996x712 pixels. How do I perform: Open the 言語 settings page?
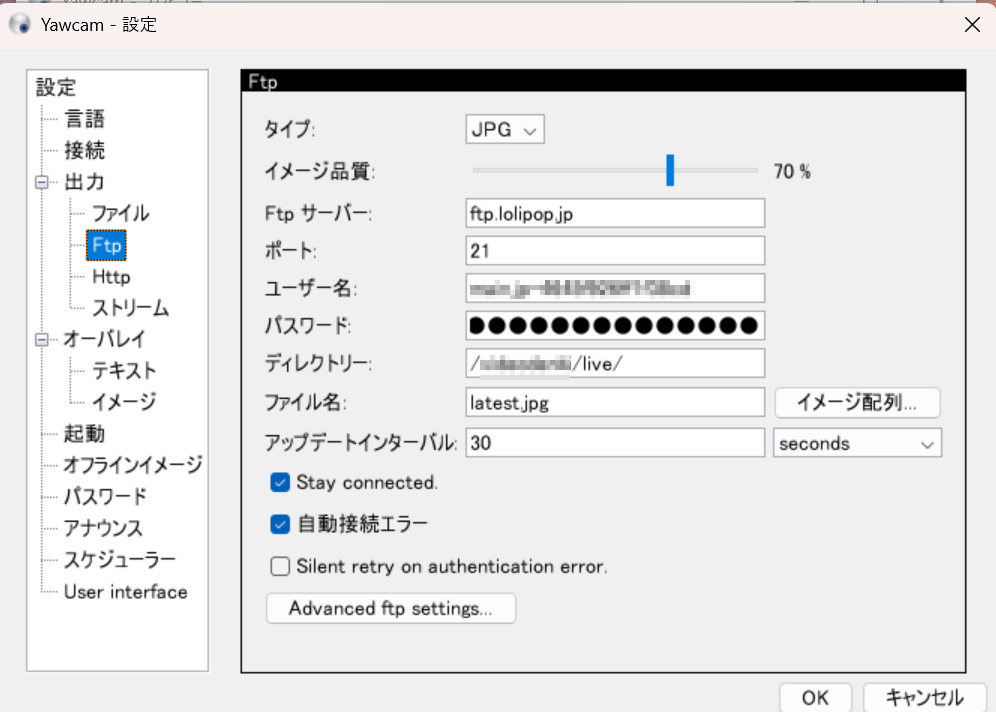85,120
